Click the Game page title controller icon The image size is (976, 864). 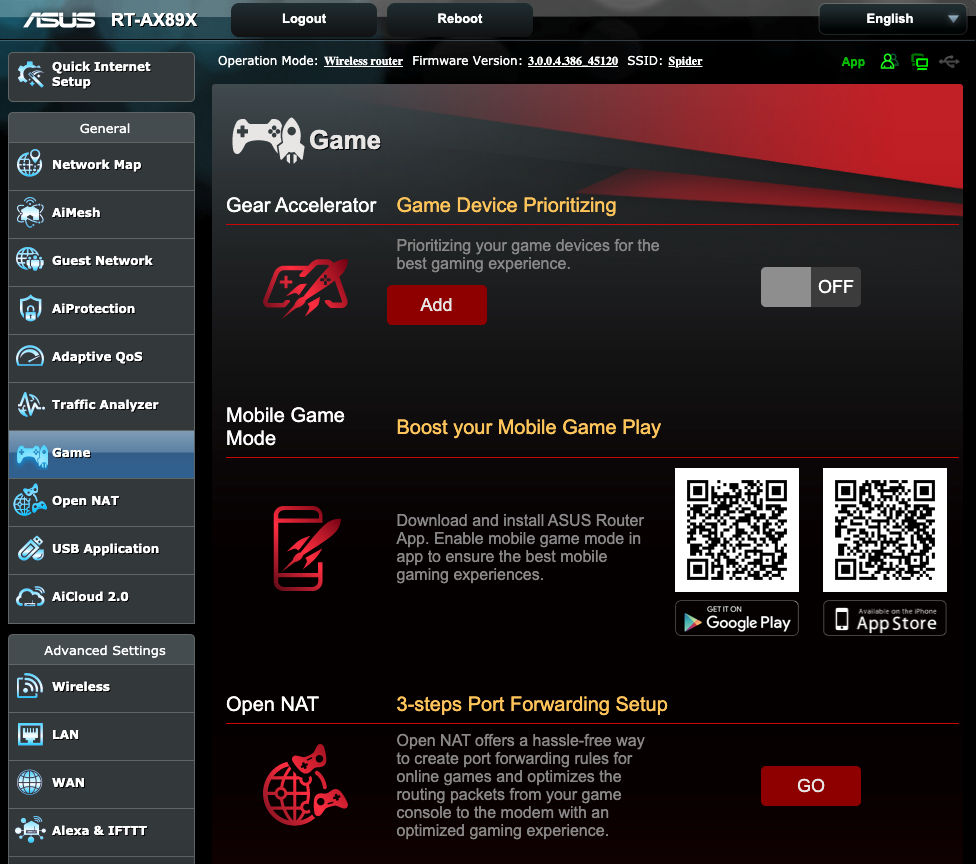coord(268,140)
